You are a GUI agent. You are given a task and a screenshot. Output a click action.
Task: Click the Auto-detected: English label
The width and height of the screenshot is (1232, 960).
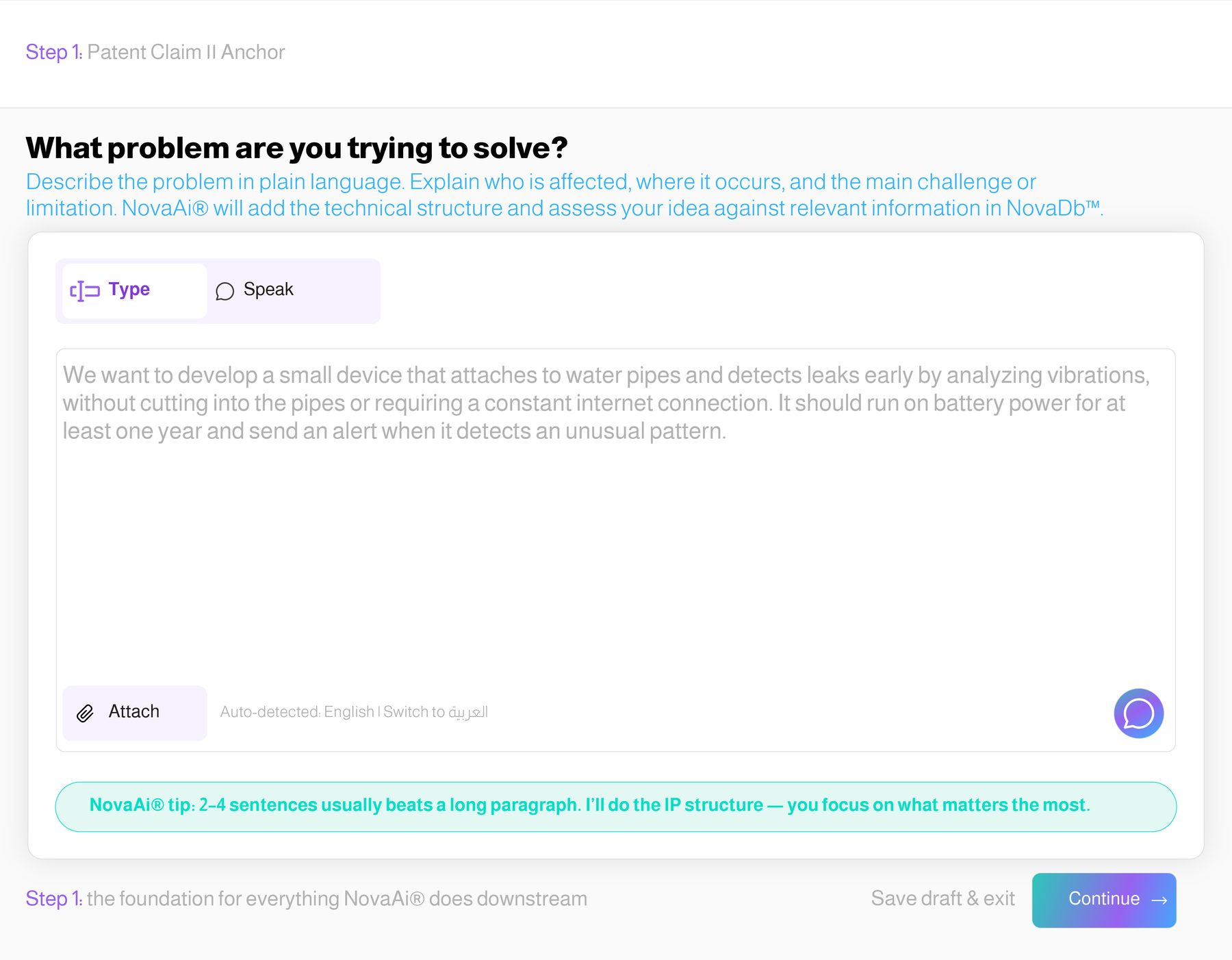[297, 712]
